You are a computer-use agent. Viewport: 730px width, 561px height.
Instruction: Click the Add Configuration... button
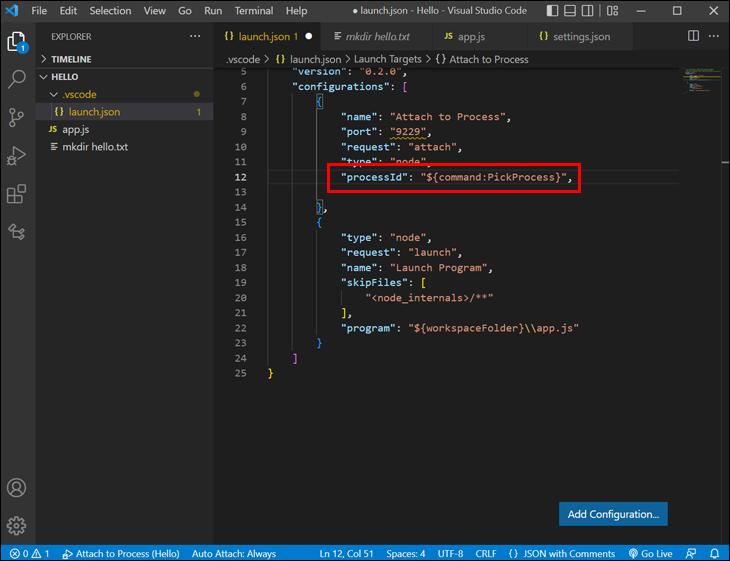[x=613, y=514]
